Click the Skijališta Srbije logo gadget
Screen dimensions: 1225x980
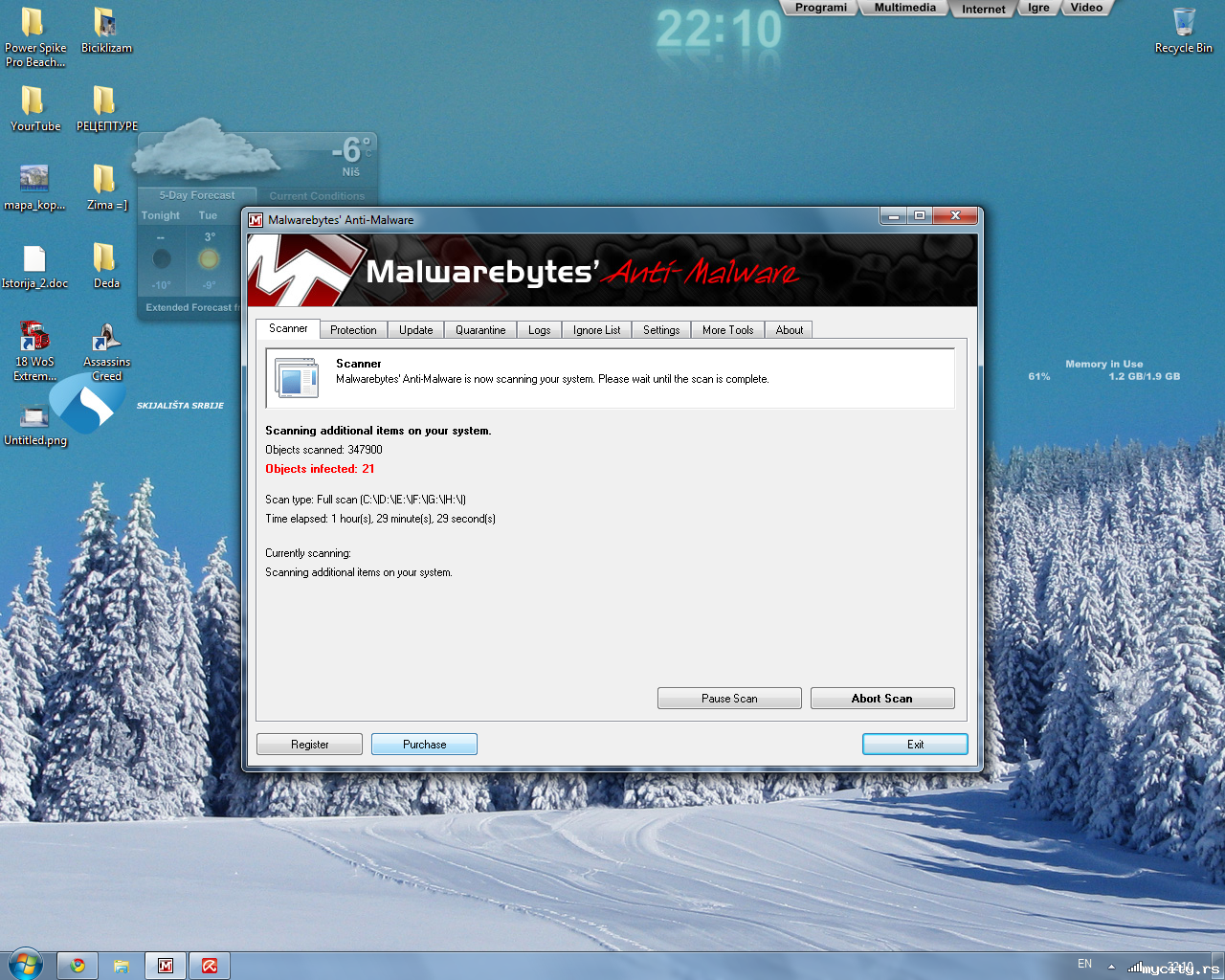87,404
